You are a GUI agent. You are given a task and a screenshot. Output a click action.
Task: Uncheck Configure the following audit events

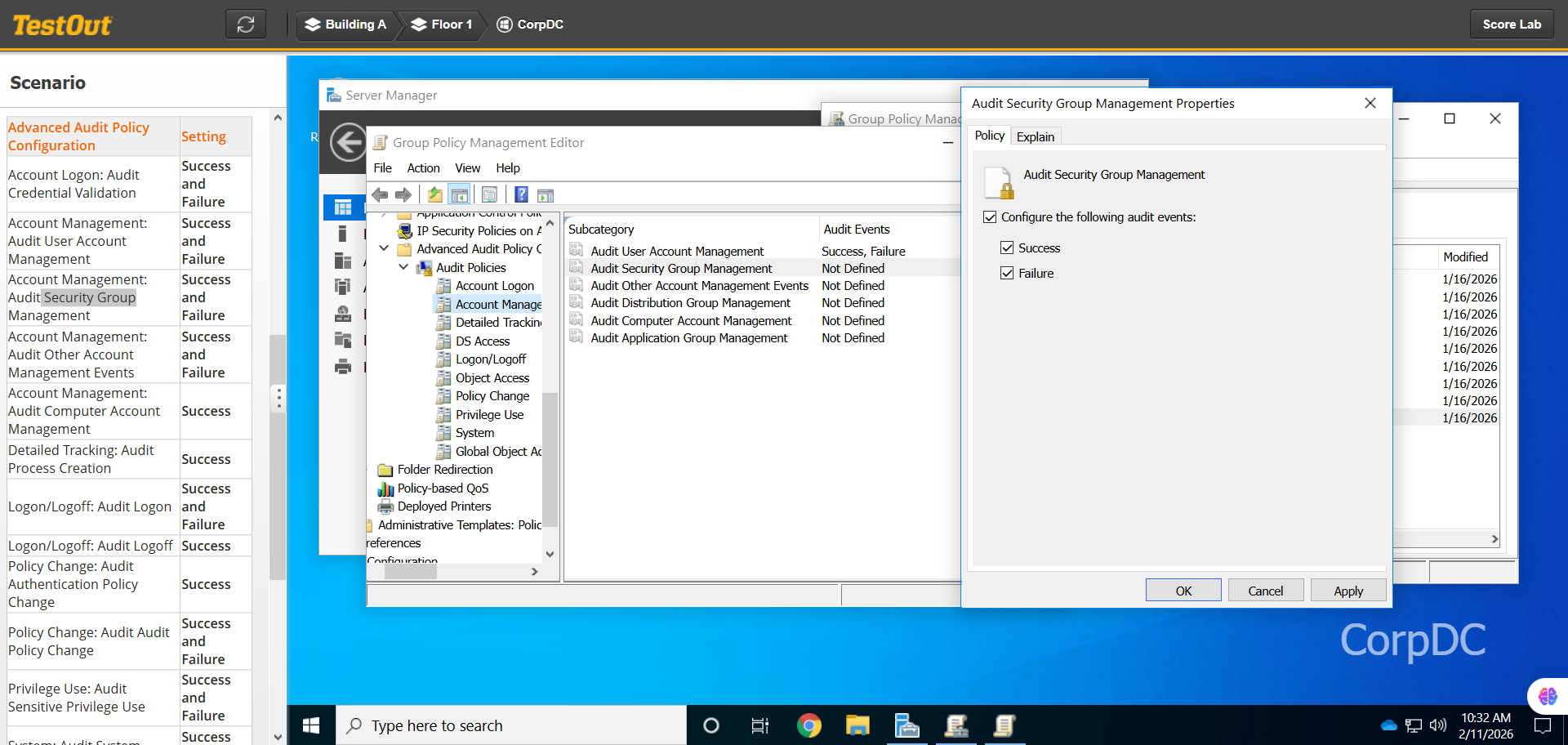coord(991,217)
